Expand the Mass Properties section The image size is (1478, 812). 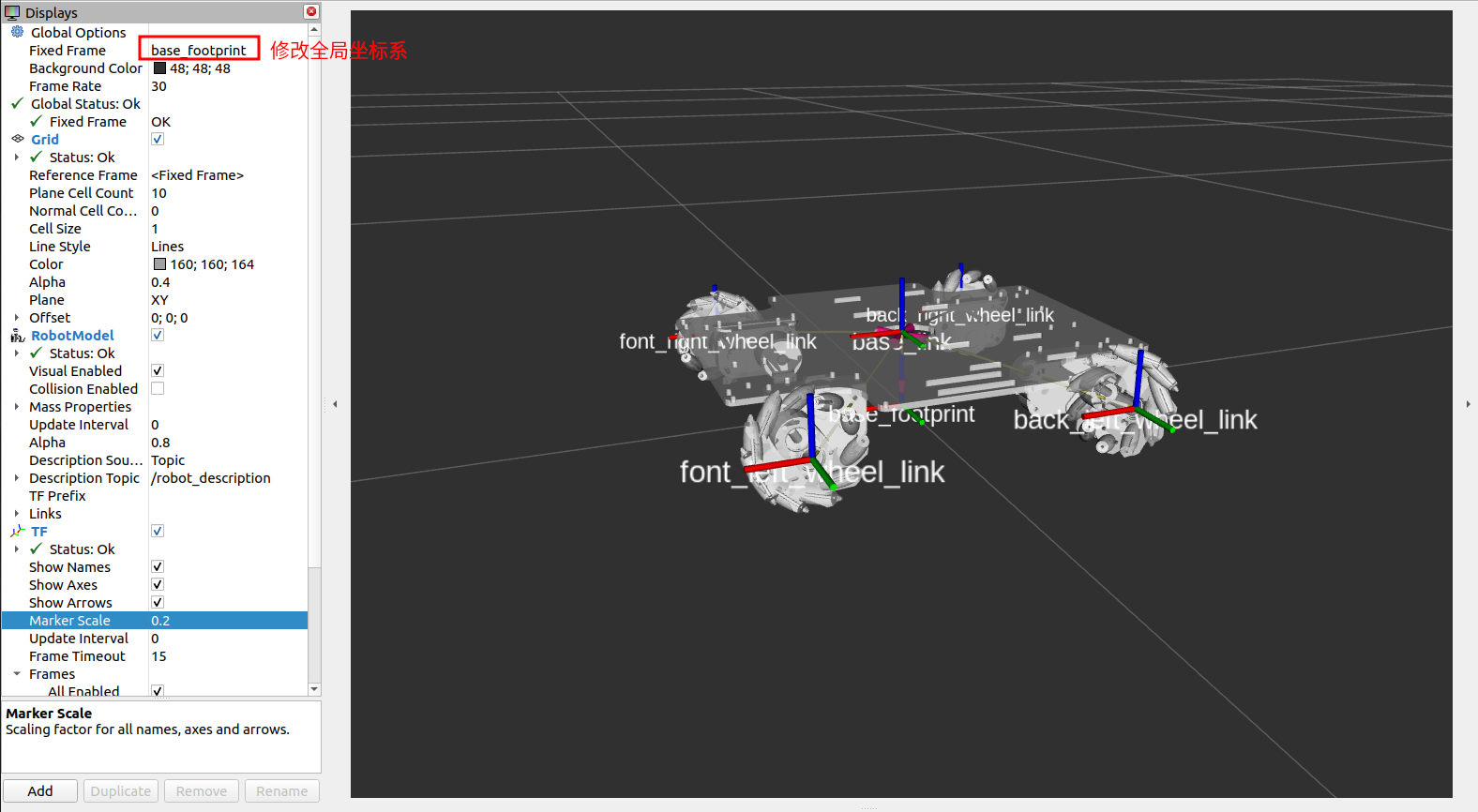(17, 407)
